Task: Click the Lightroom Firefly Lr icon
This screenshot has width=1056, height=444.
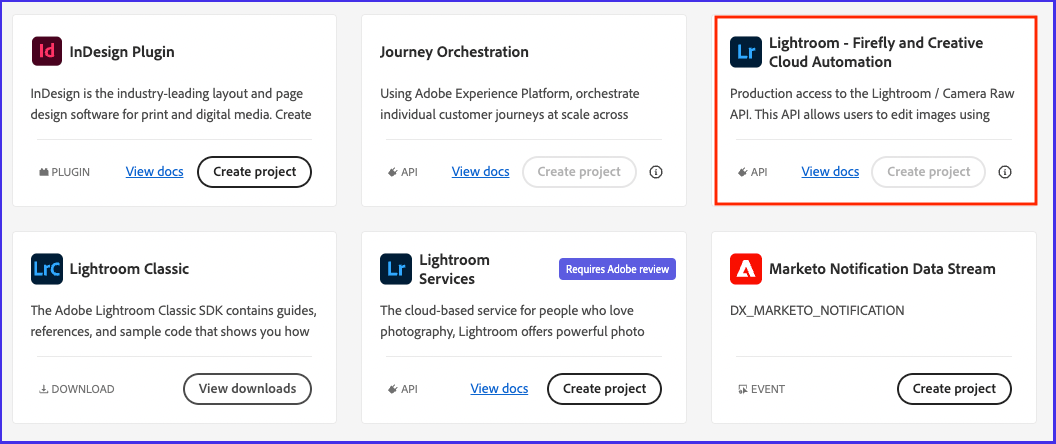Action: pyautogui.click(x=746, y=52)
